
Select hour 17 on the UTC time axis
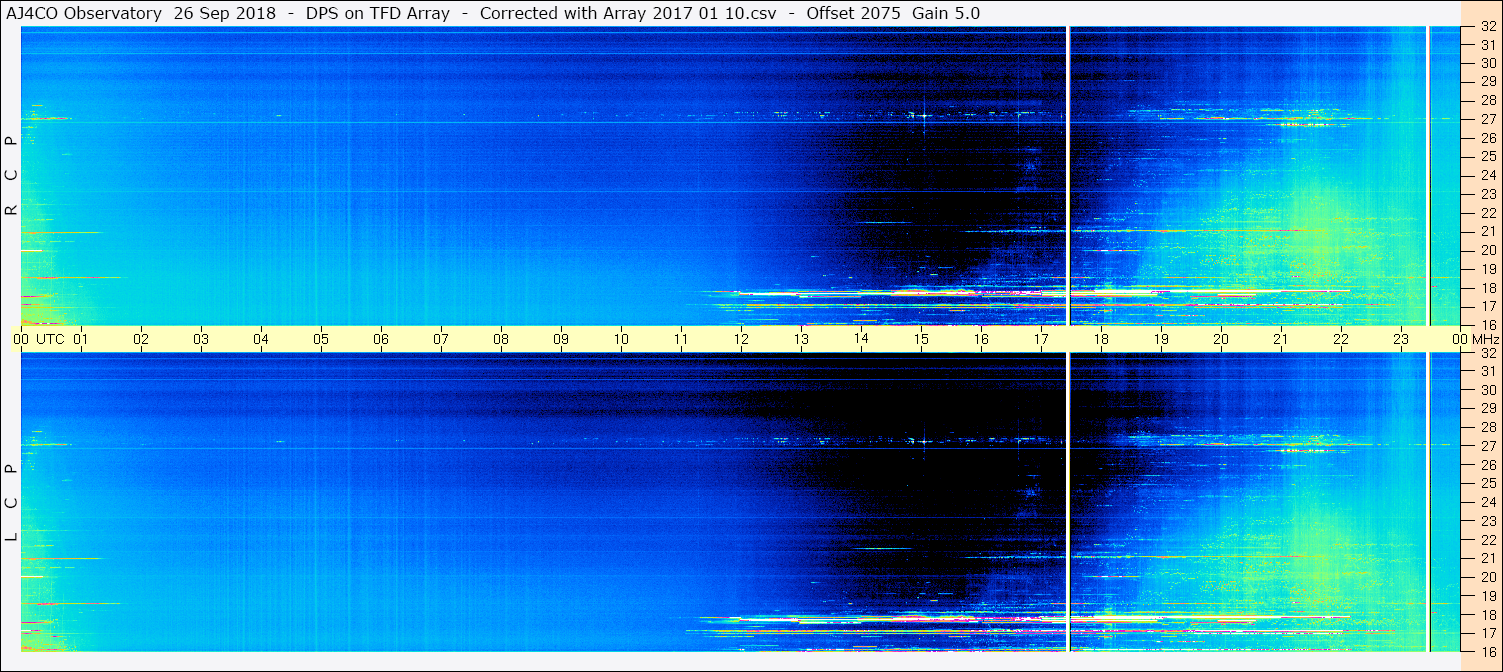coord(1041,339)
